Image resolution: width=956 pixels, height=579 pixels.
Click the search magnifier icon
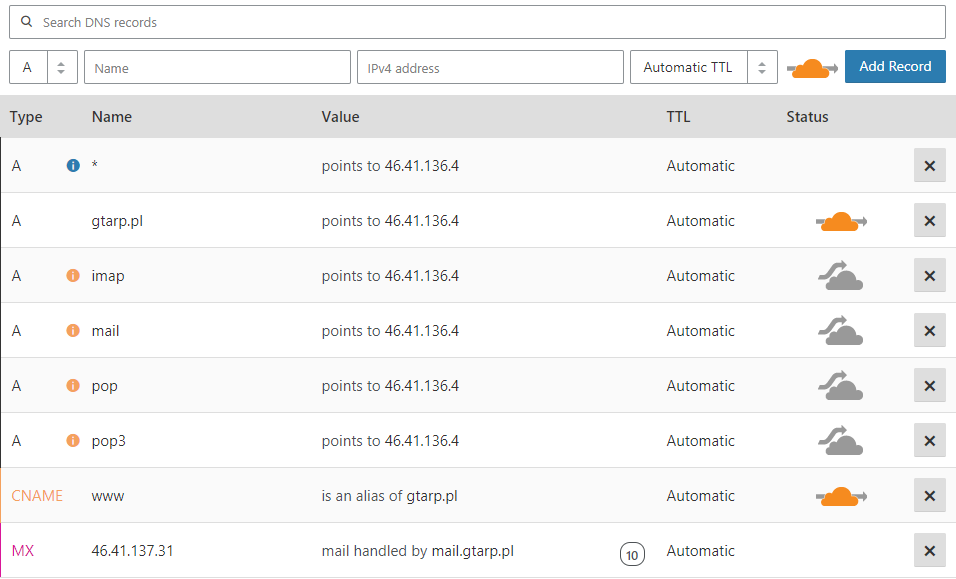tap(24, 22)
